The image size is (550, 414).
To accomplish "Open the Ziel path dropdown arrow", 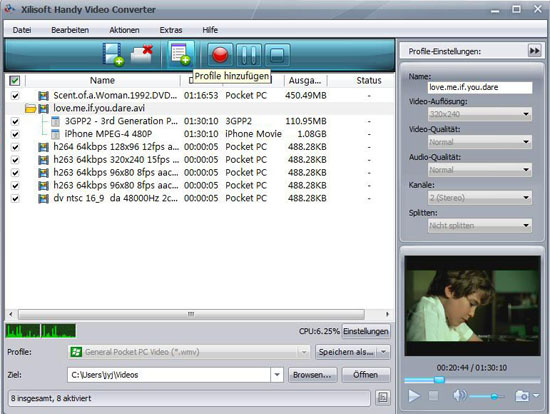I will [277, 375].
